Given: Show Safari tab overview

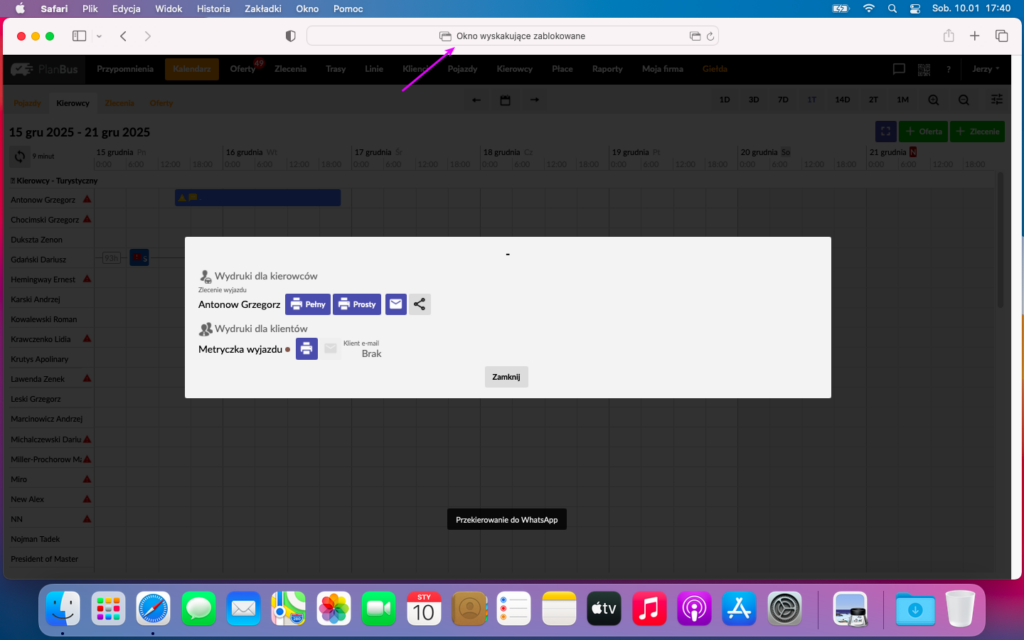Looking at the screenshot, I should (x=1001, y=36).
